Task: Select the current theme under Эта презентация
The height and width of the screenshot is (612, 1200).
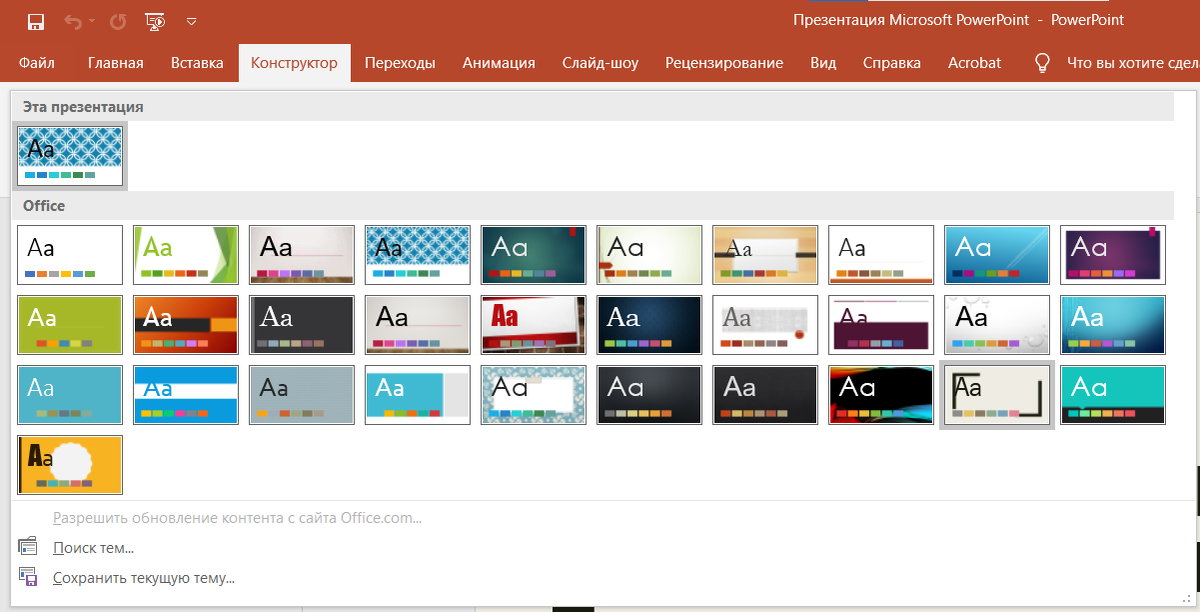Action: click(70, 155)
